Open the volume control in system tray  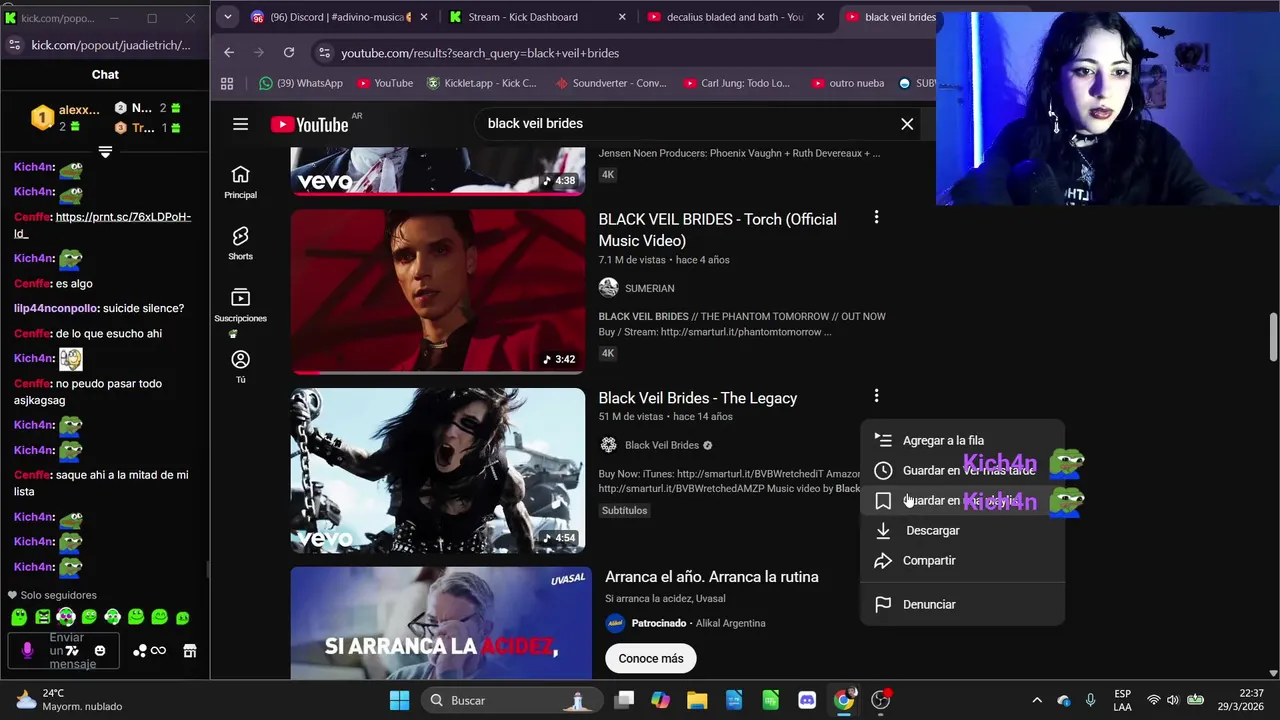1174,700
